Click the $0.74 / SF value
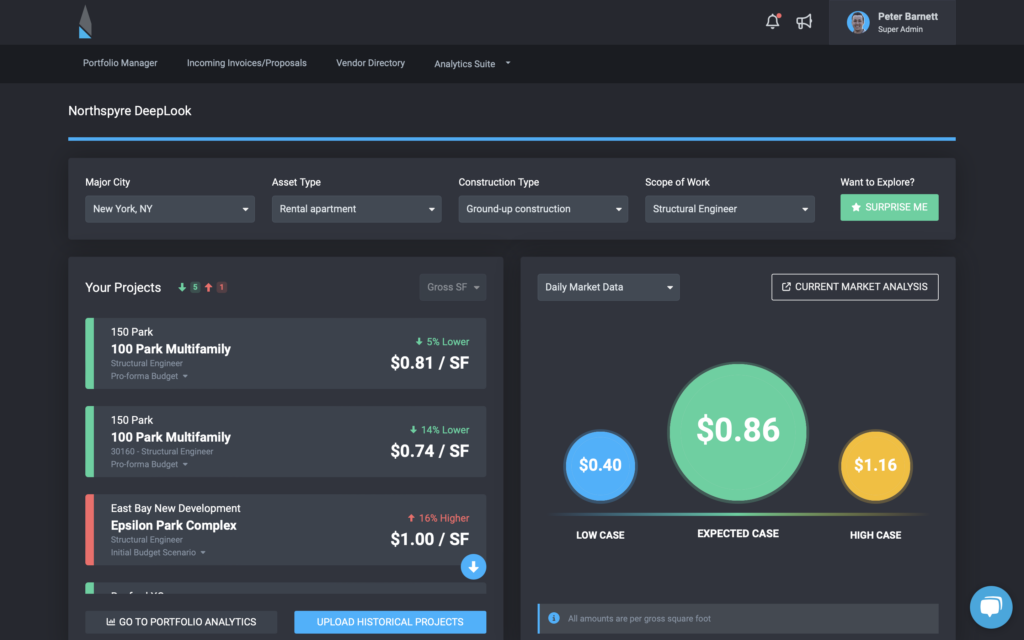Image resolution: width=1024 pixels, height=640 pixels. pos(430,451)
